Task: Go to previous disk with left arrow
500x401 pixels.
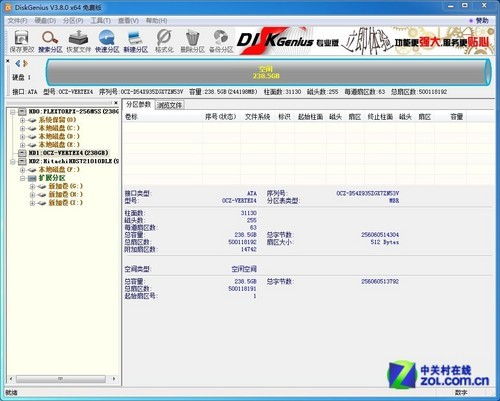Action: click(17, 63)
